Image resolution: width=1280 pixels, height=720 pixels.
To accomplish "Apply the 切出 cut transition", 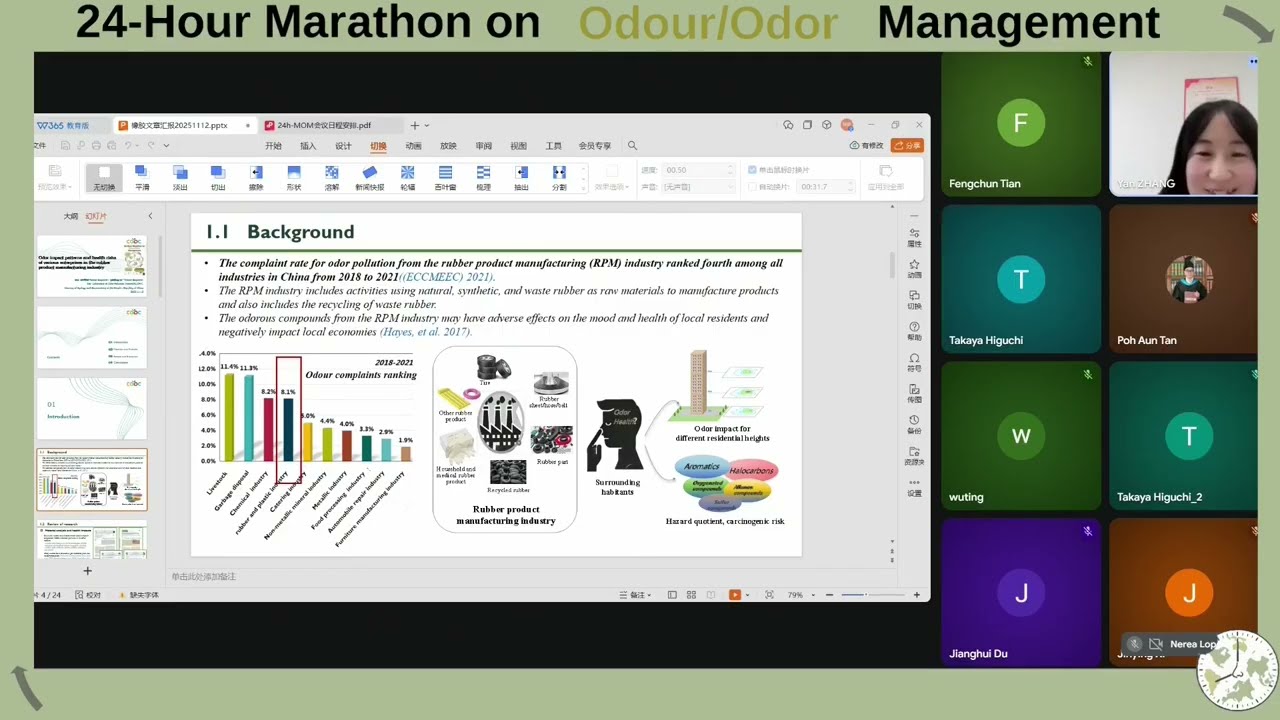I will [218, 178].
